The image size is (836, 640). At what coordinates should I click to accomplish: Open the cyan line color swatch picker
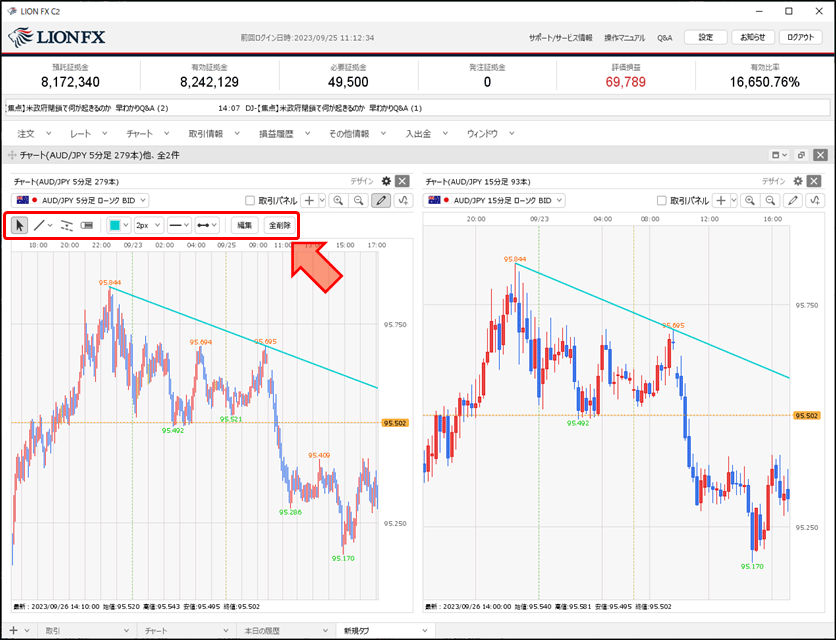118,226
